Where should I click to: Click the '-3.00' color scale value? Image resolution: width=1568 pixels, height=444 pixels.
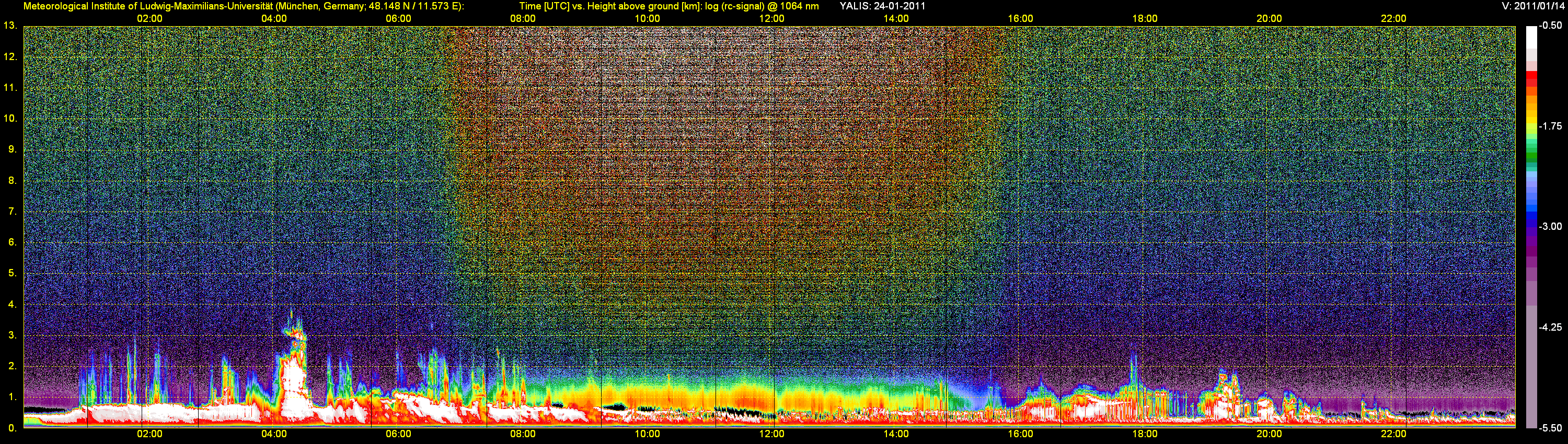tap(1550, 226)
